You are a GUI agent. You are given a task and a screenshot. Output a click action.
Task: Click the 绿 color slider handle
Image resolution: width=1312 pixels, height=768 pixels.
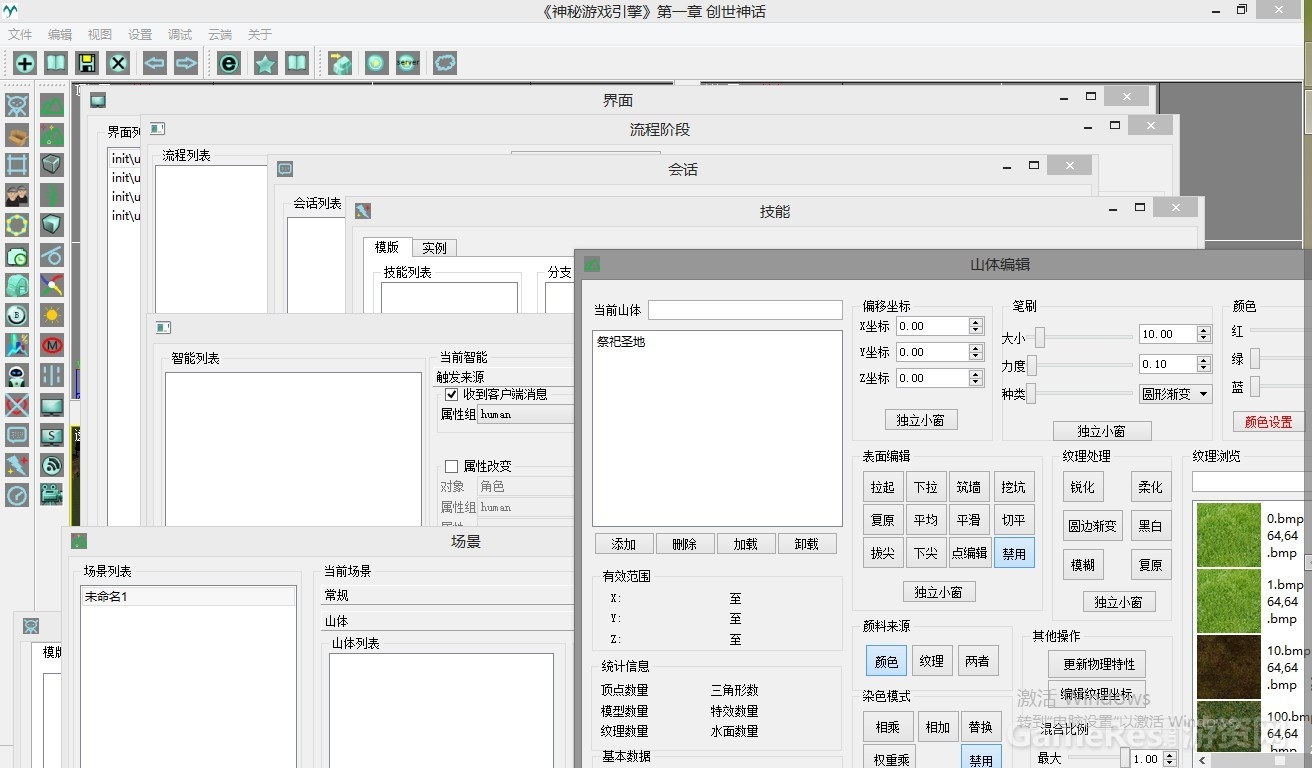click(x=1256, y=359)
